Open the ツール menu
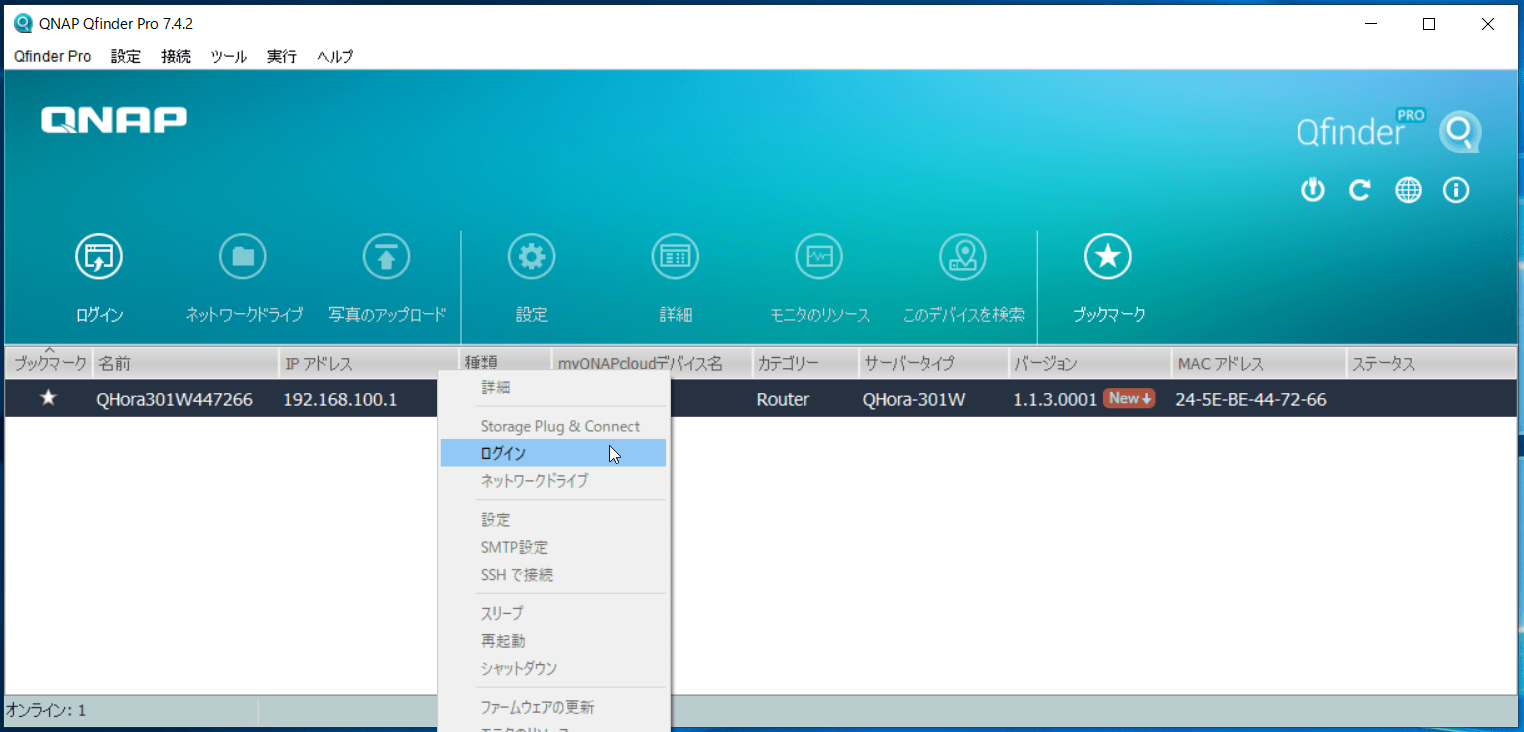Viewport: 1524px width, 732px height. 229,57
